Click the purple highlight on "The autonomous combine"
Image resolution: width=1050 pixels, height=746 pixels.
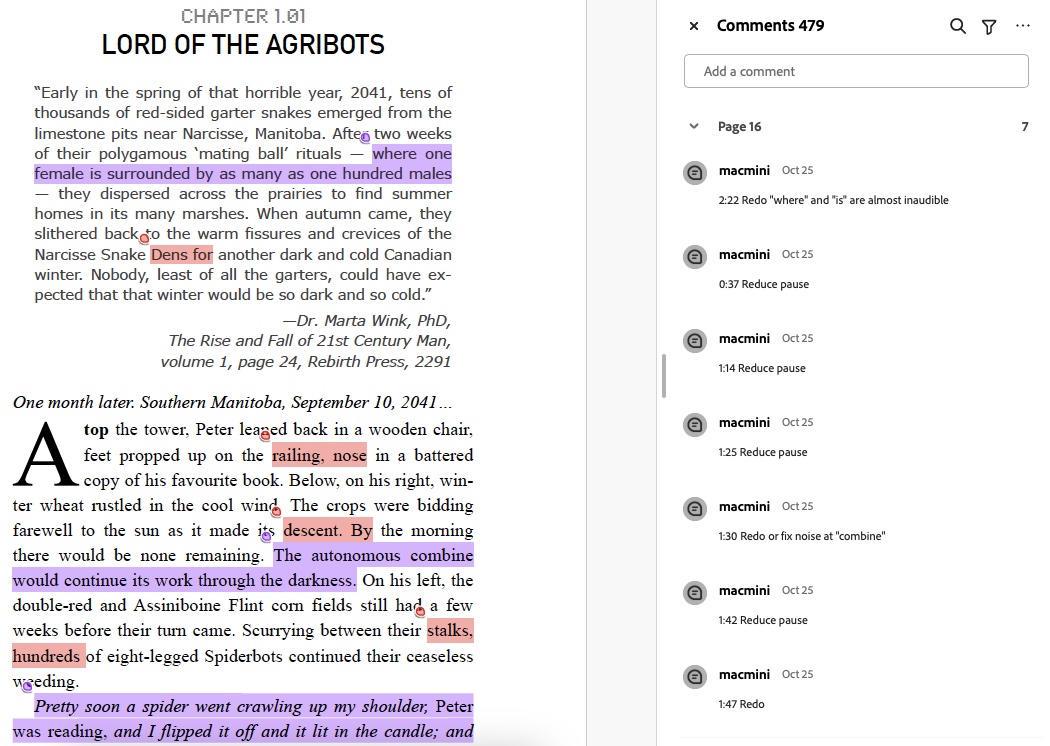[x=373, y=555]
